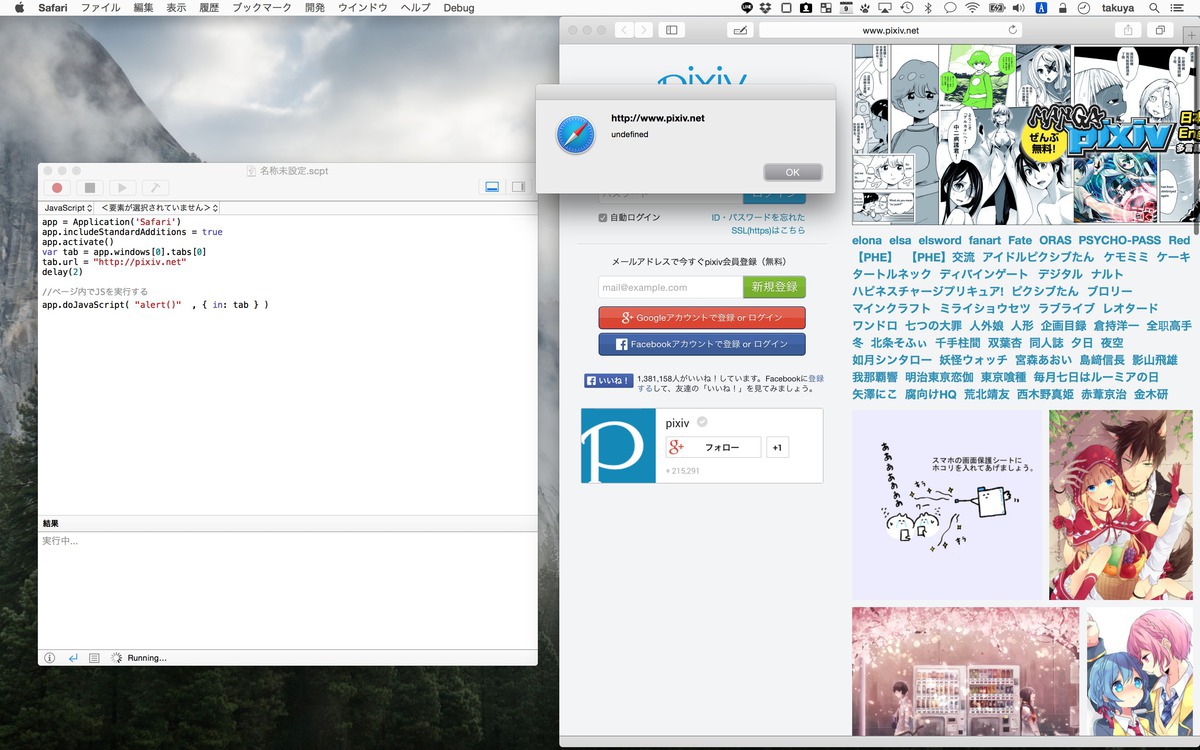
Task: Go forward with Safari's forward arrow
Action: point(645,30)
